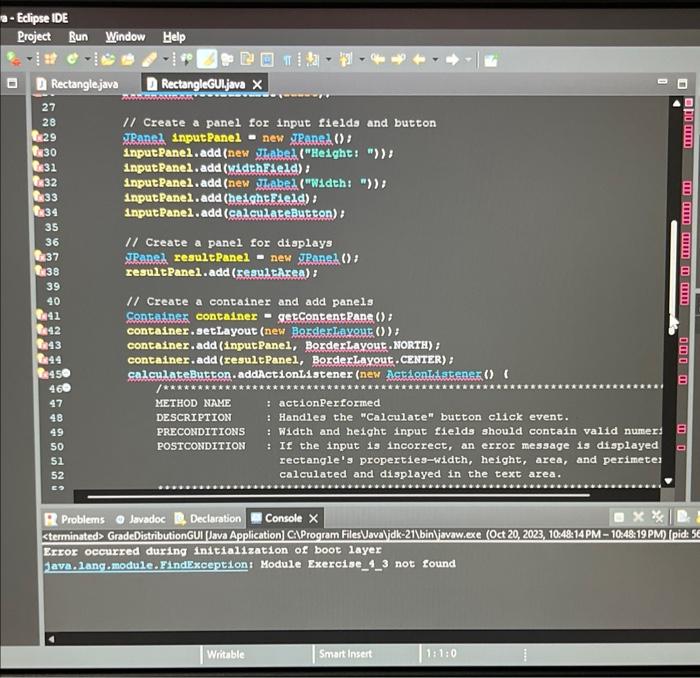Click the new Java class icon

click(72, 58)
